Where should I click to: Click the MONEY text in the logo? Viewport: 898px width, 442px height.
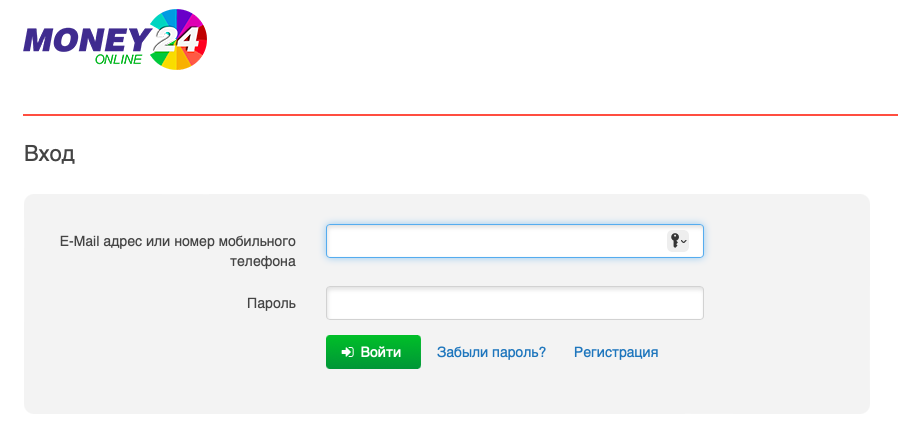click(x=85, y=40)
